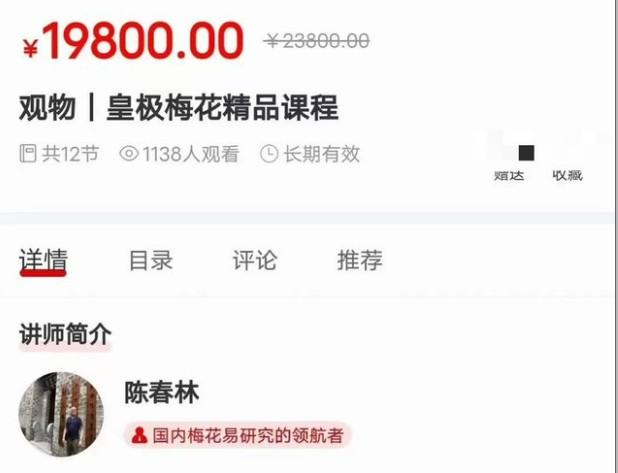Open the 评论 tab
The height and width of the screenshot is (473, 618).
(255, 260)
